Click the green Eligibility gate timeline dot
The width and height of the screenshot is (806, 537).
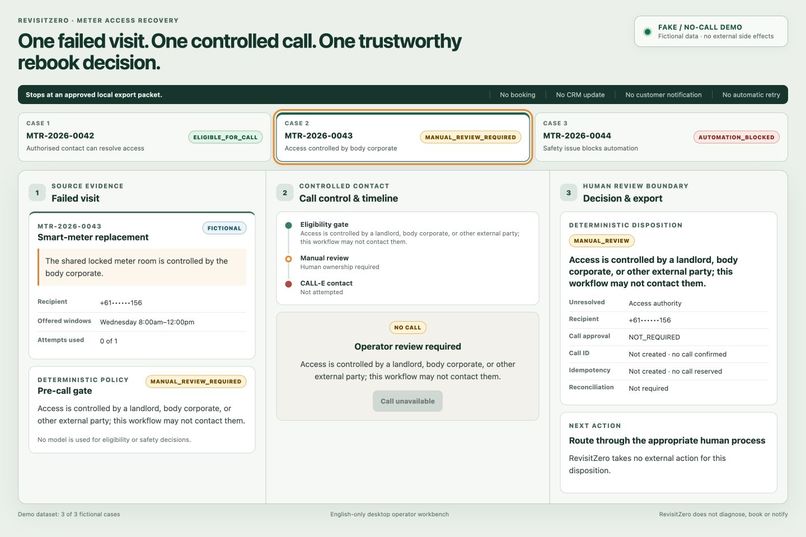[288, 225]
